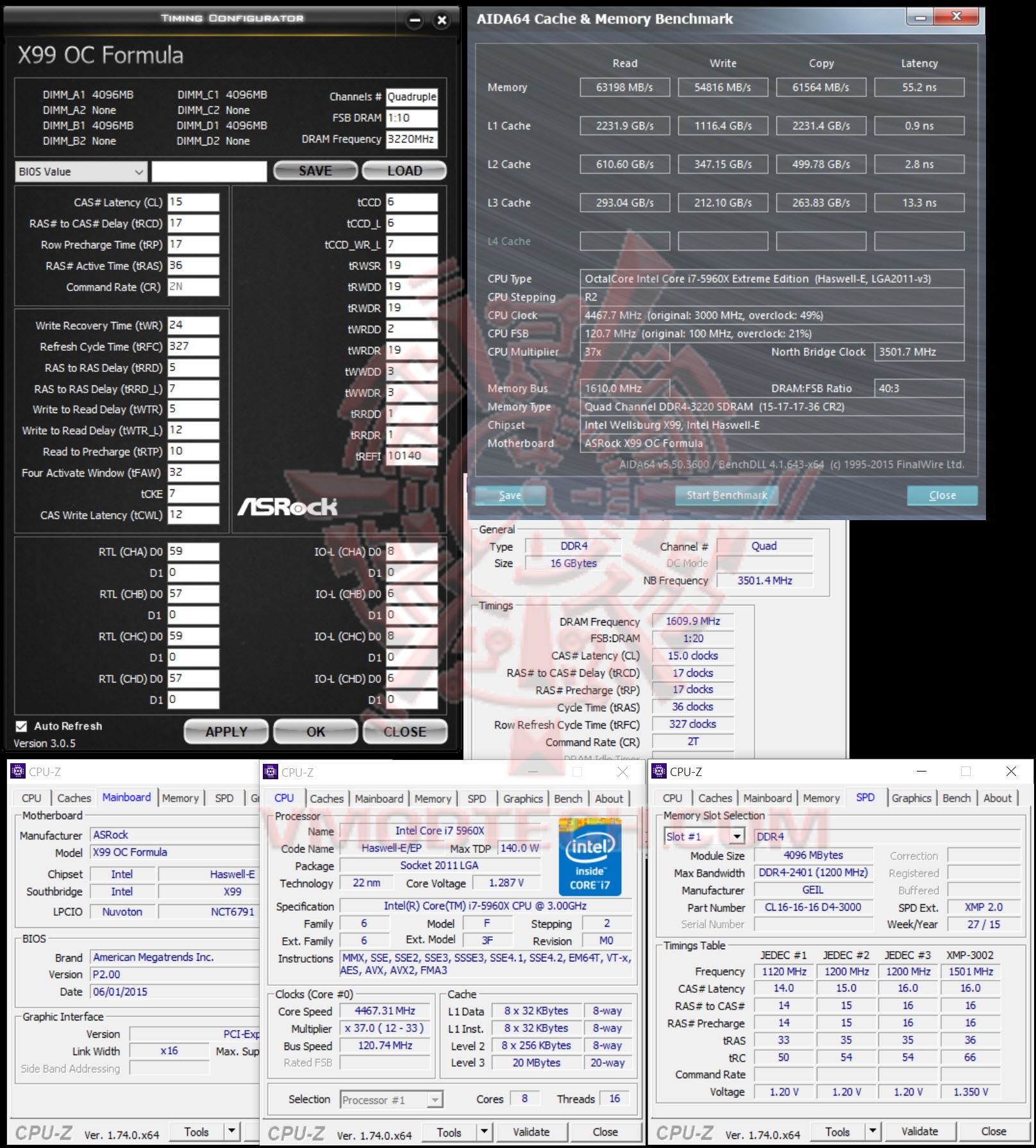Image resolution: width=1036 pixels, height=1148 pixels.
Task: Click Start Benchmark in AIDA64
Action: 727,495
